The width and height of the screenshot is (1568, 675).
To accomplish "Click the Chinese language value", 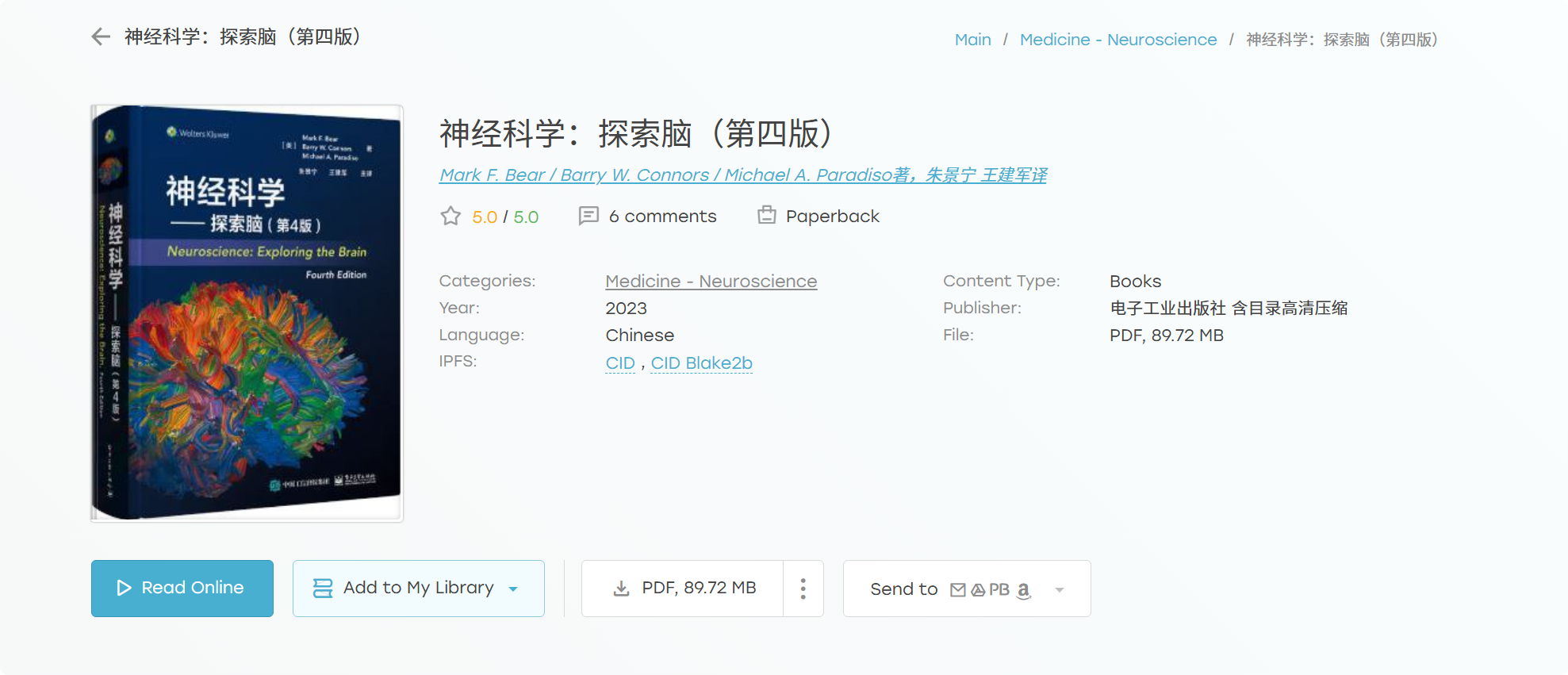I will [640, 336].
